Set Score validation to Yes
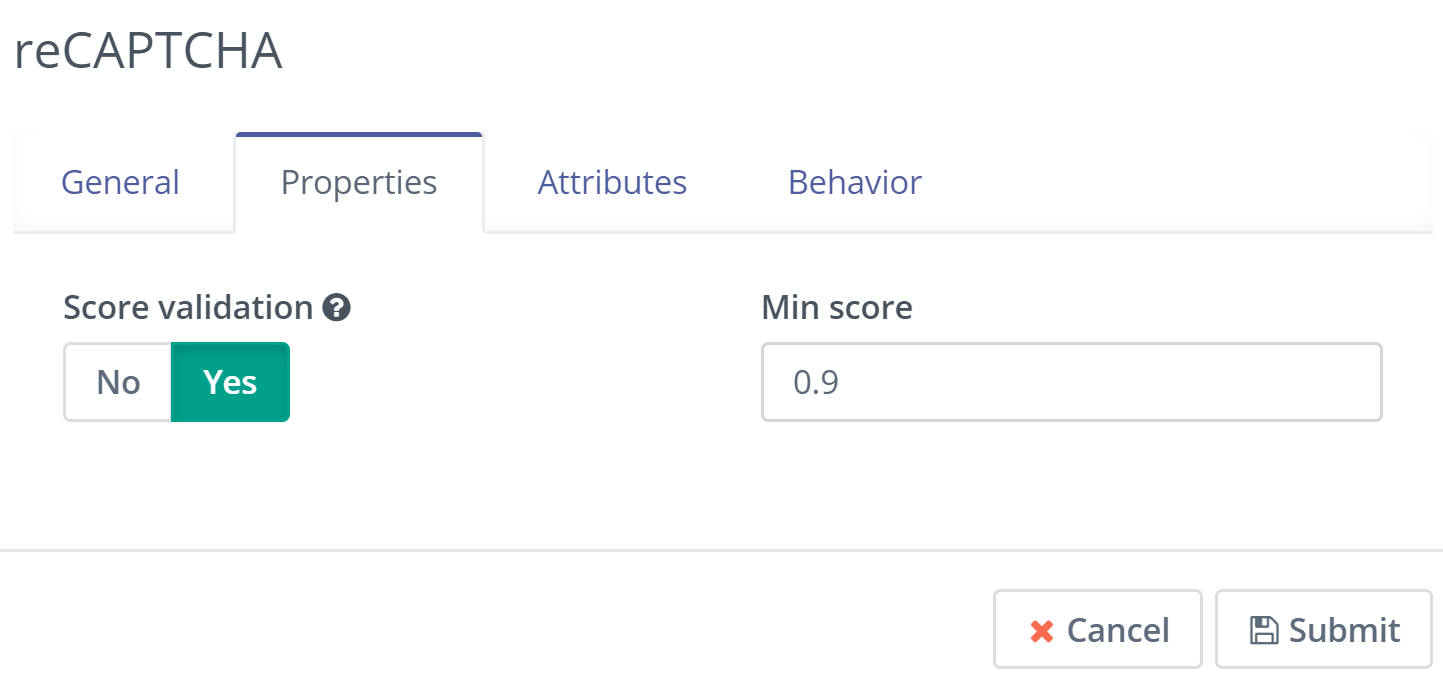The height and width of the screenshot is (690, 1443). [230, 382]
